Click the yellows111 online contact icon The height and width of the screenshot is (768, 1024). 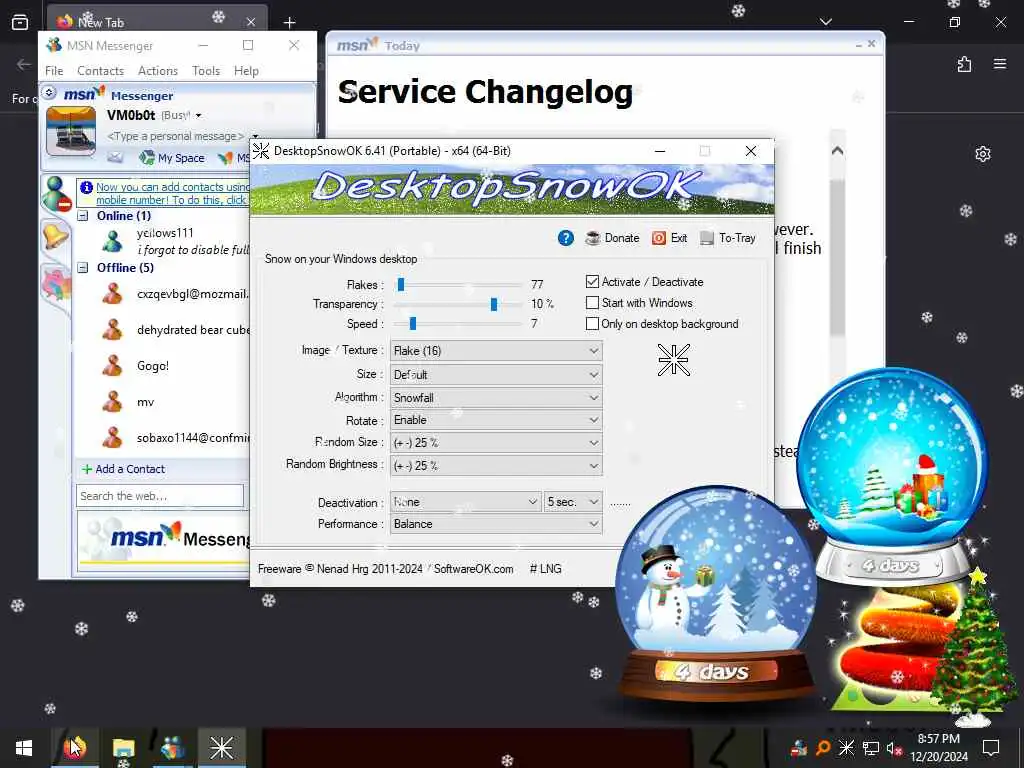point(112,241)
